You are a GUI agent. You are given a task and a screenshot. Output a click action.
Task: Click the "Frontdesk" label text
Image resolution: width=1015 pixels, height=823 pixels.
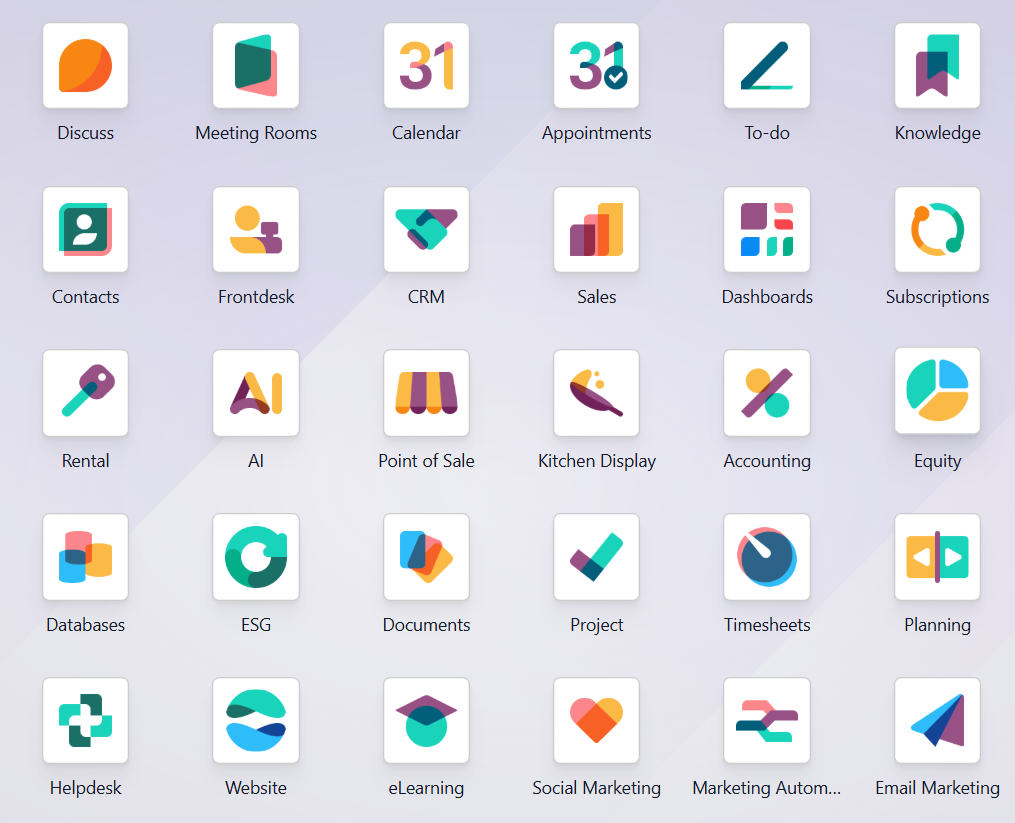pyautogui.click(x=256, y=297)
